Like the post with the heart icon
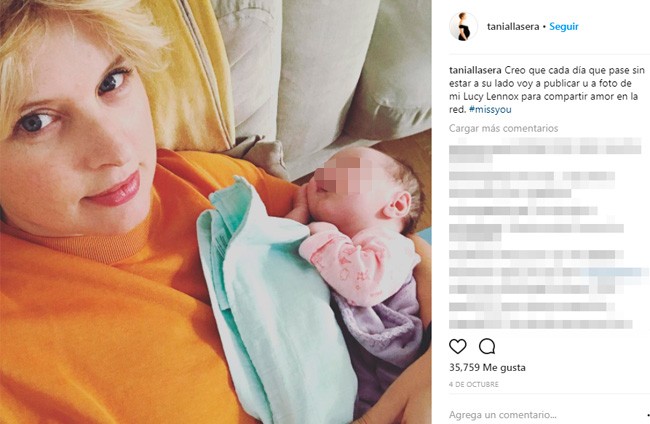 [458, 346]
